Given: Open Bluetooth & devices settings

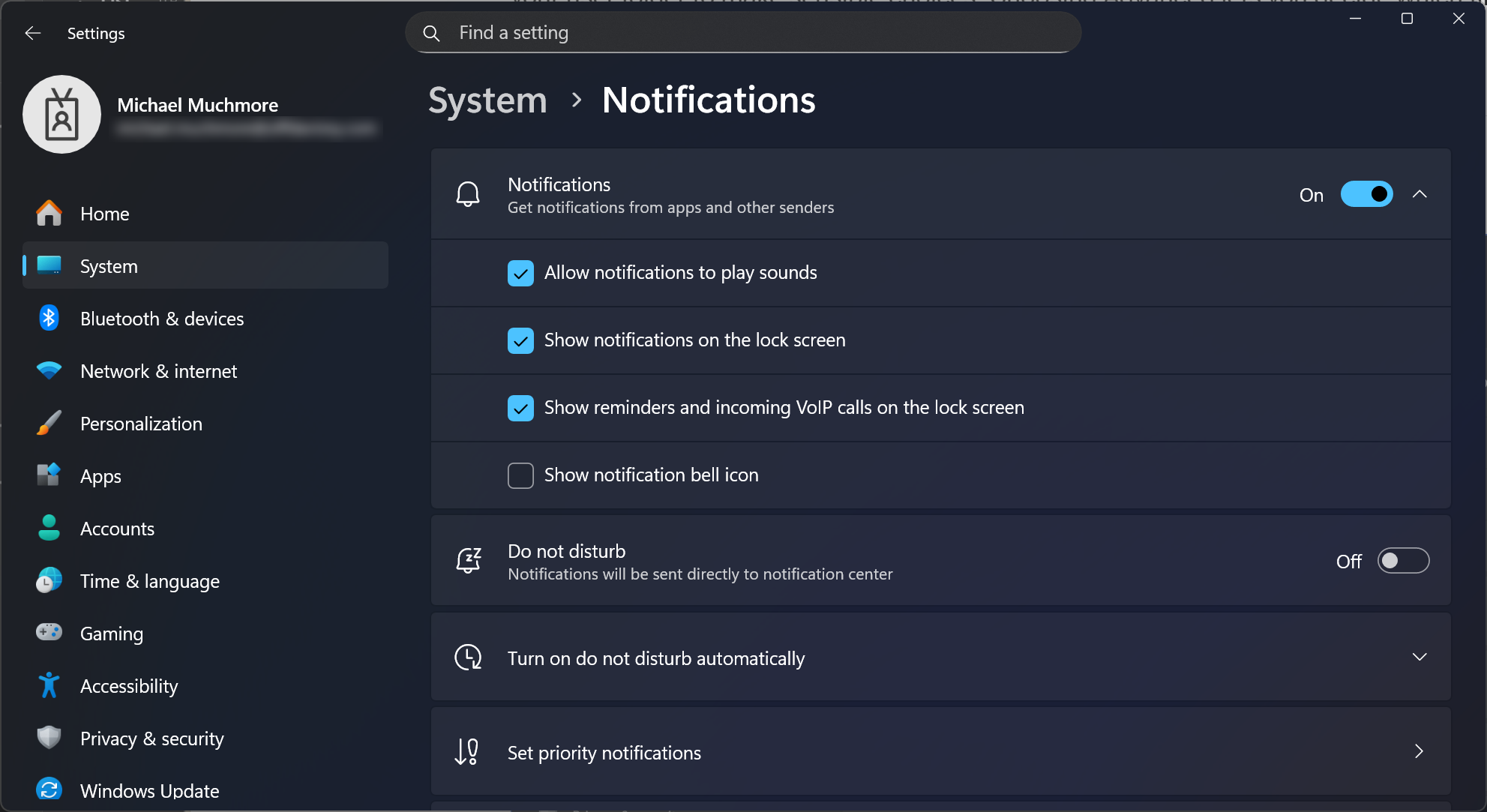Looking at the screenshot, I should [x=49, y=318].
